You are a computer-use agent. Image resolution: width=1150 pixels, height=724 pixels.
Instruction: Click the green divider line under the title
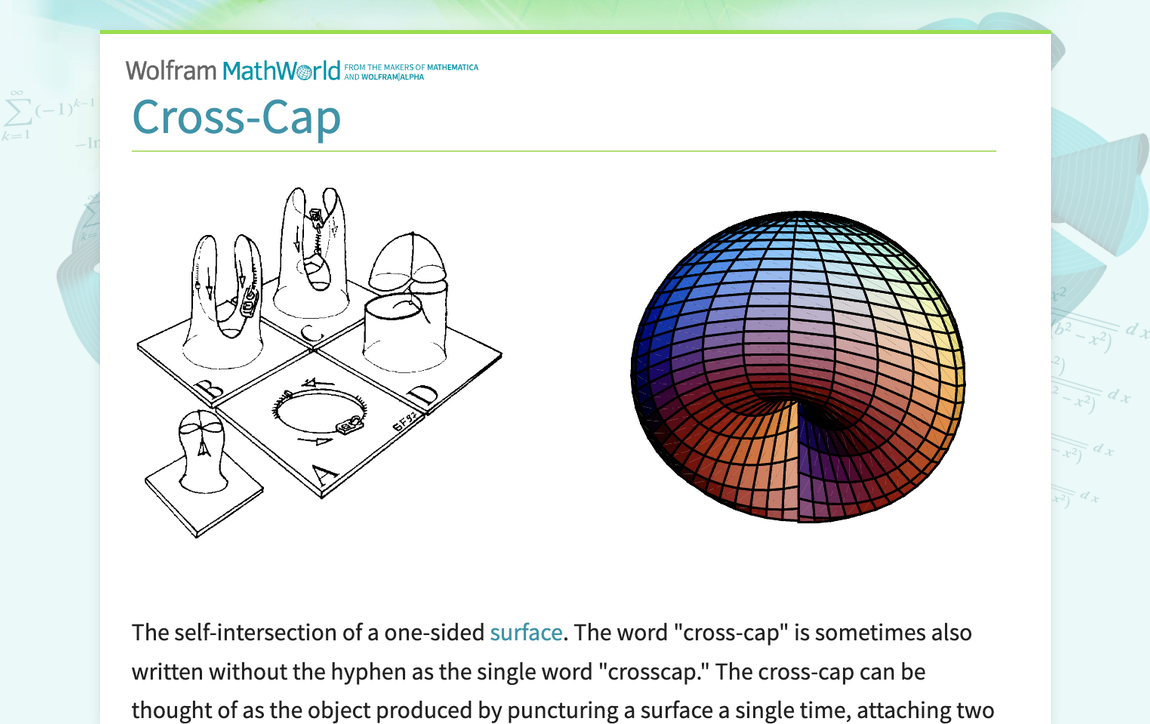(x=563, y=150)
